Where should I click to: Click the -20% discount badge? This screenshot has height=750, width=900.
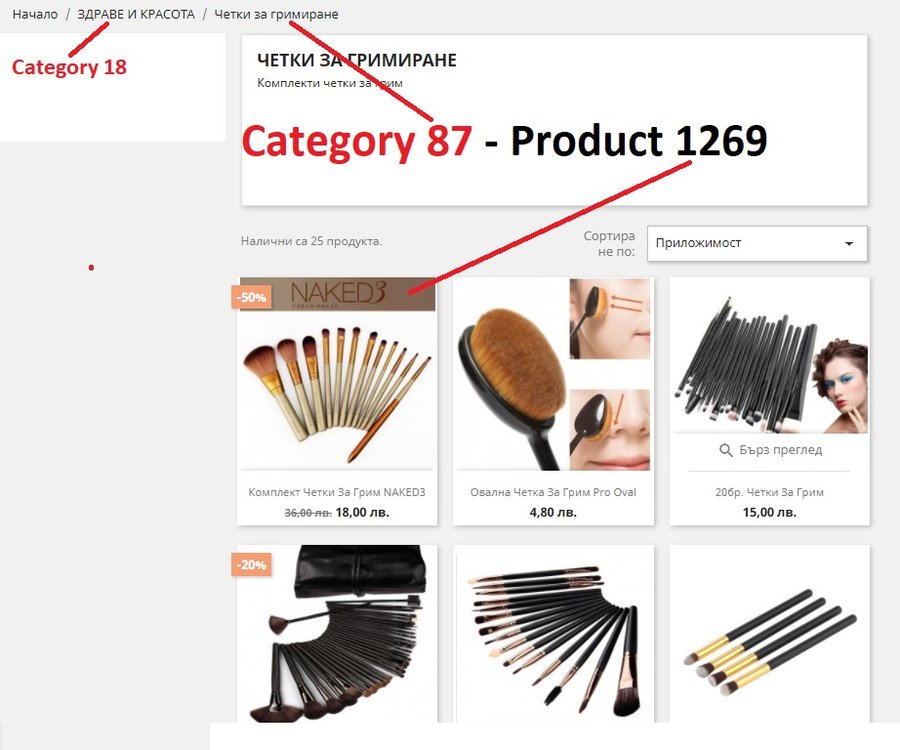click(251, 565)
